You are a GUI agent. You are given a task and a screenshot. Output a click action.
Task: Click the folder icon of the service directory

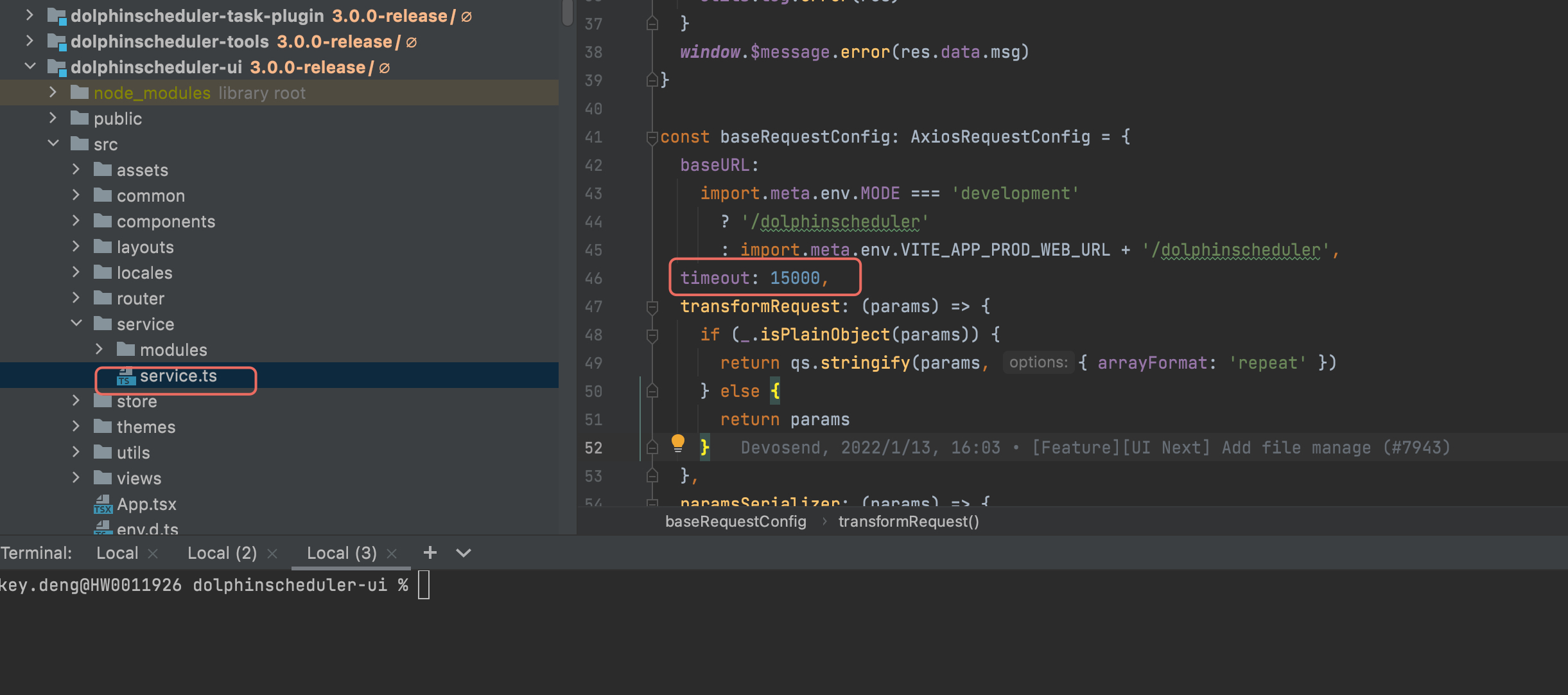(104, 324)
